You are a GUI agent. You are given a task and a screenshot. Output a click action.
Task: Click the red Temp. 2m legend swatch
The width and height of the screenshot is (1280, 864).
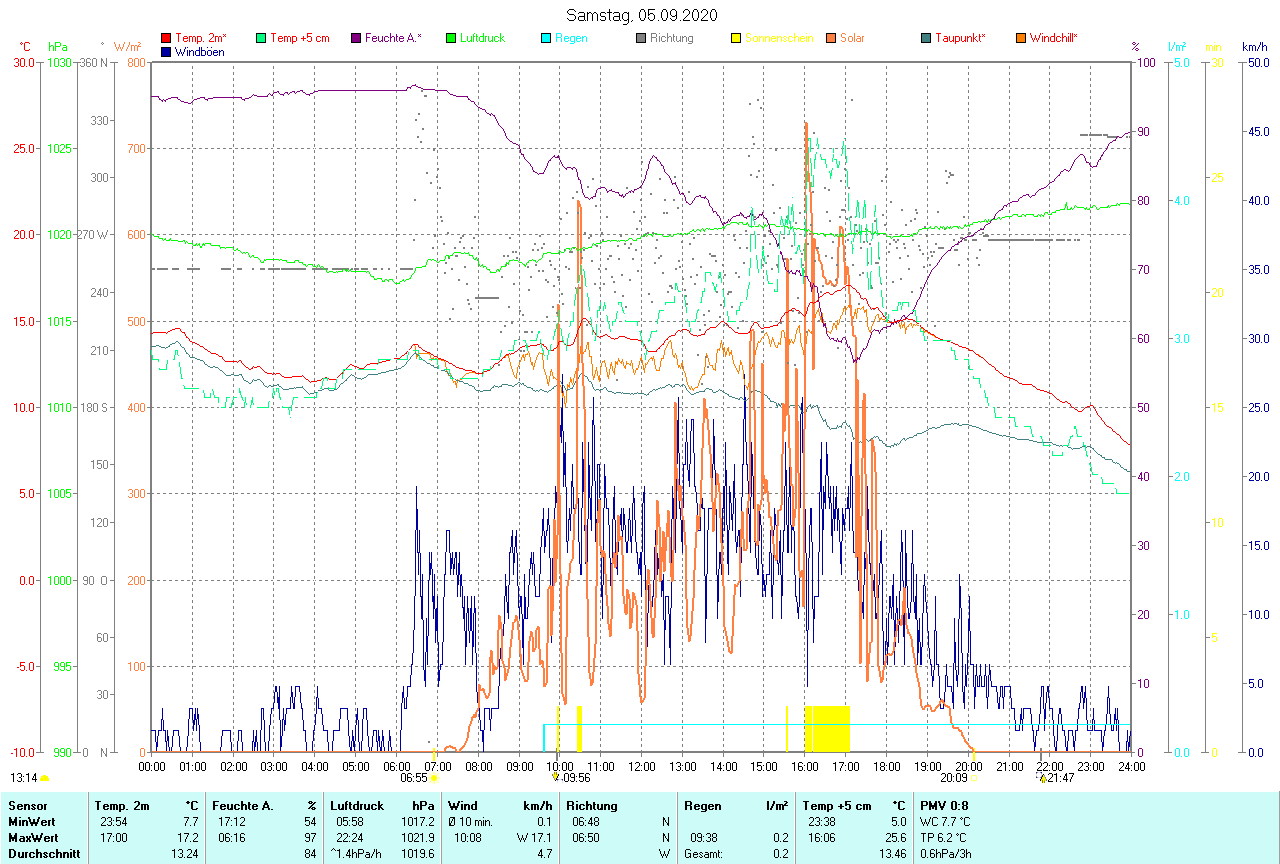166,39
